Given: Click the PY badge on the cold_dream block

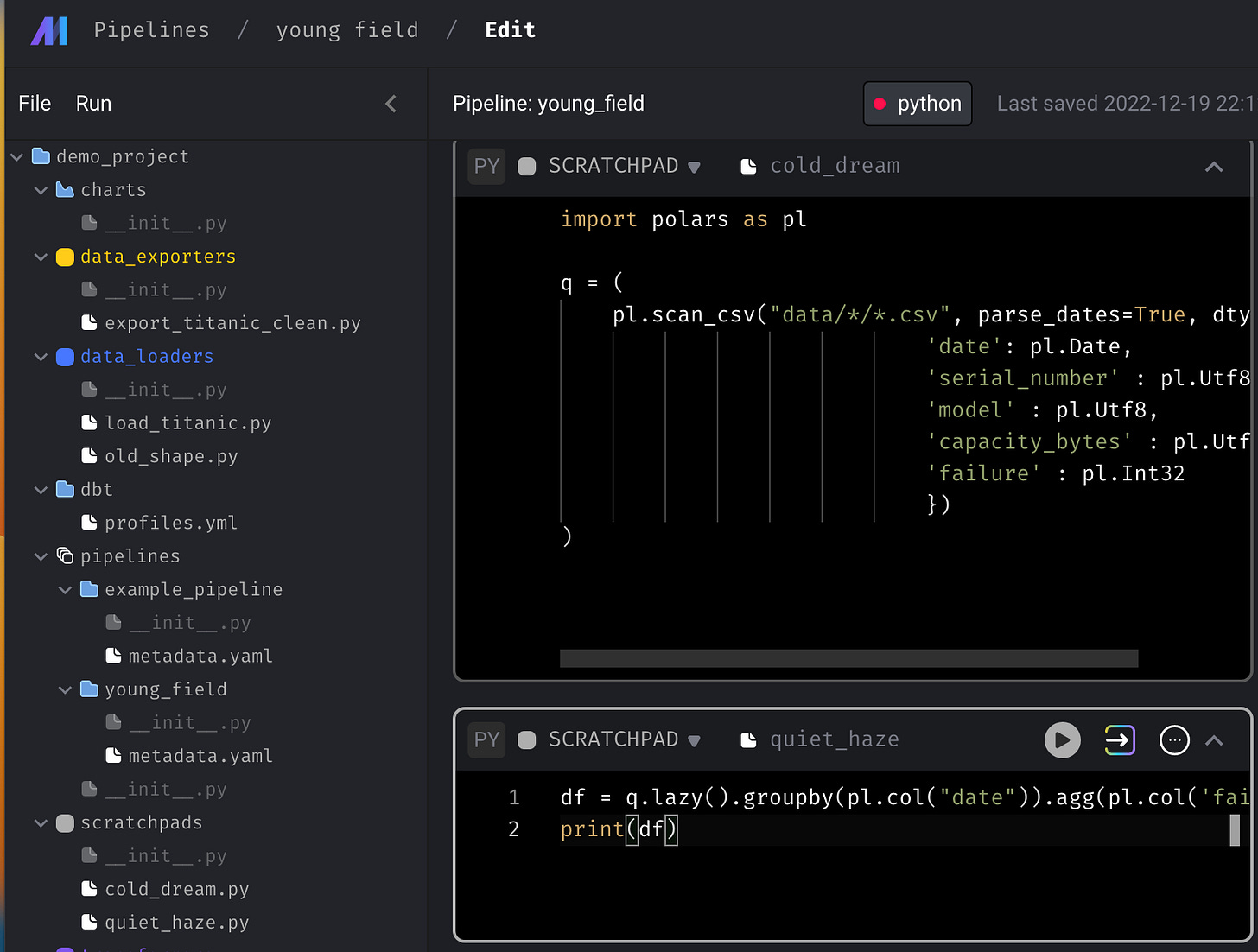Looking at the screenshot, I should (486, 166).
